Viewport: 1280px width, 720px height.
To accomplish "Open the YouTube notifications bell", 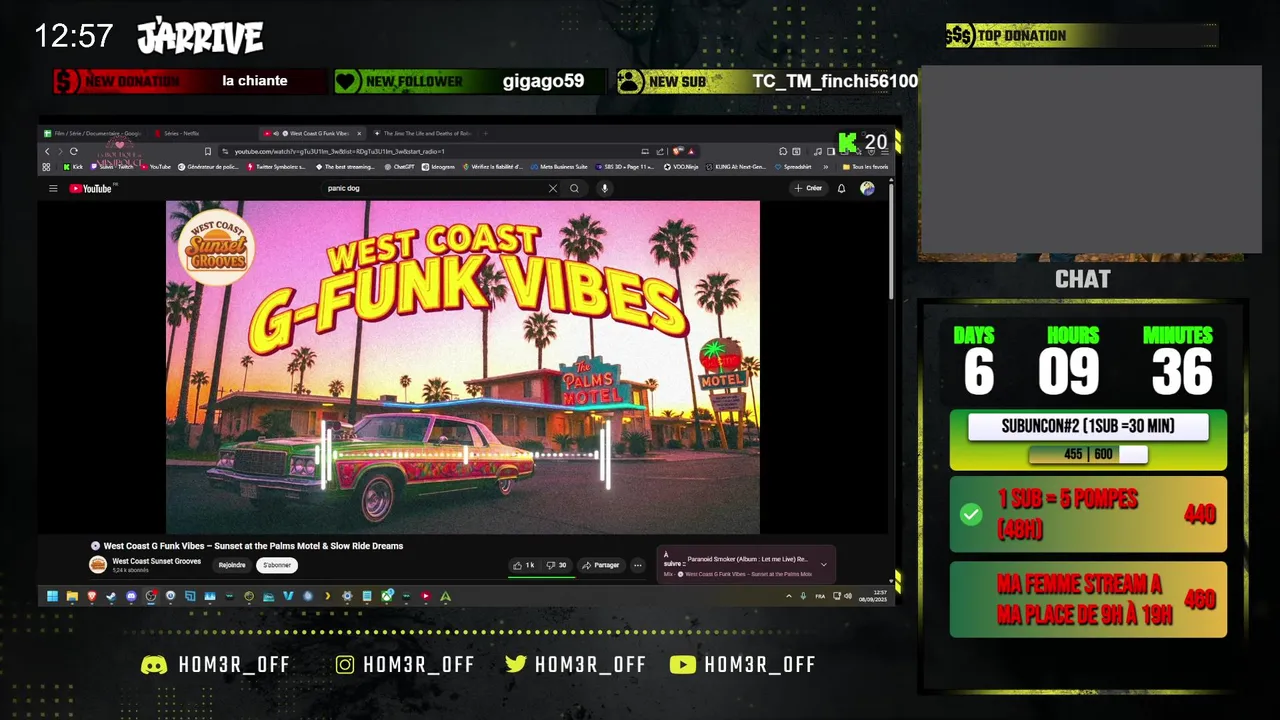I will (841, 188).
